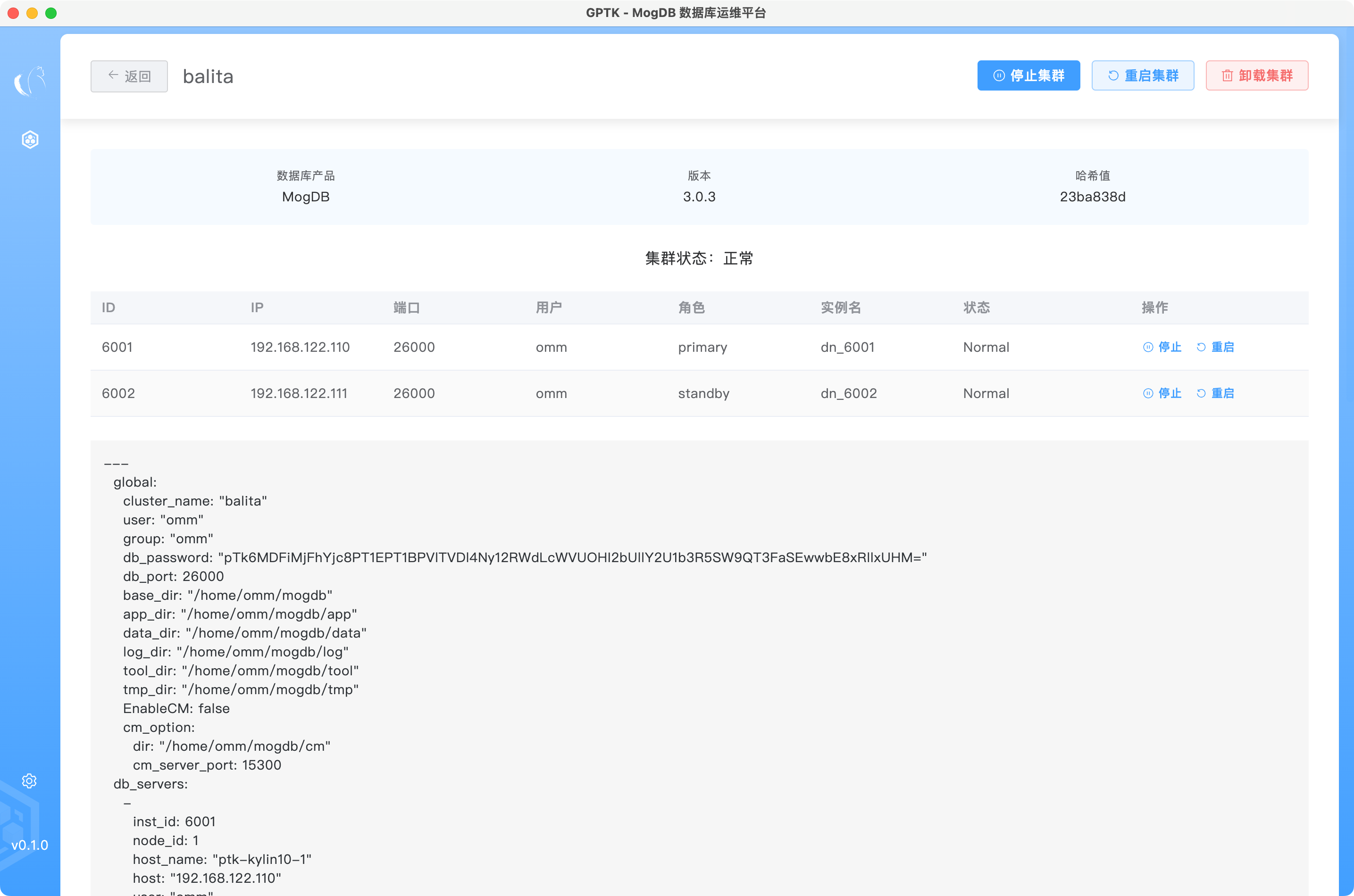Click the hash value 23ba838d
Image resolution: width=1354 pixels, height=896 pixels.
[1092, 197]
